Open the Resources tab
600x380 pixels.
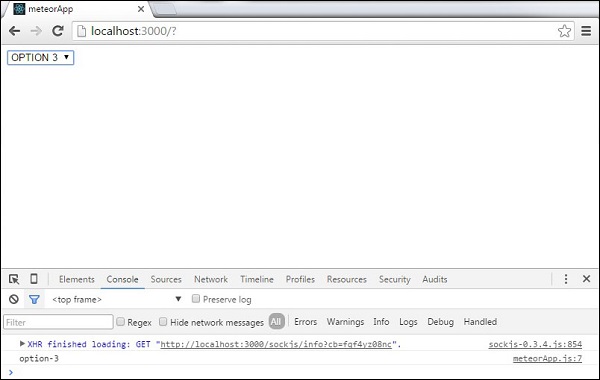tap(347, 279)
